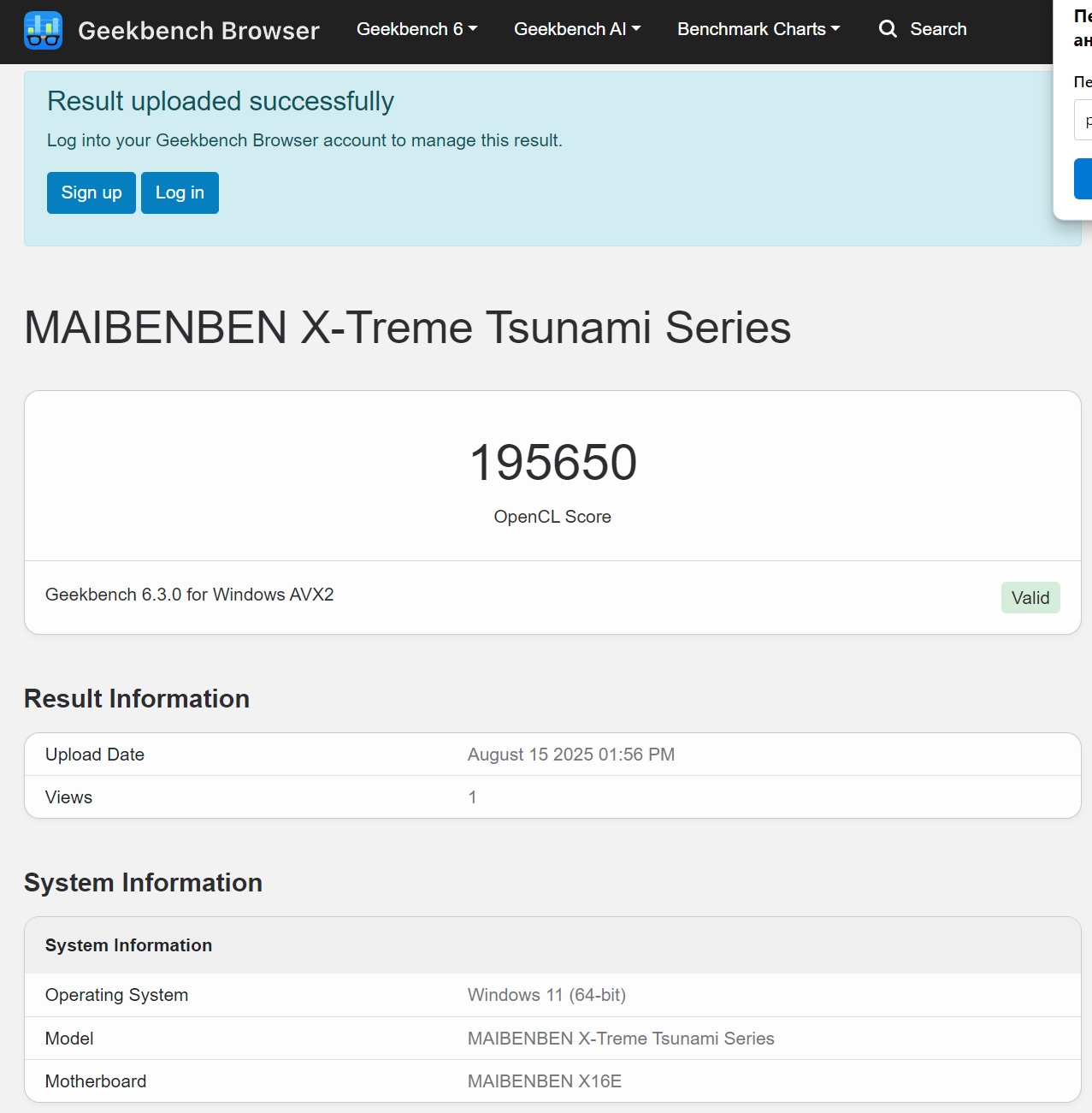Click the Model row label
Viewport: 1092px width, 1113px height.
69,1039
